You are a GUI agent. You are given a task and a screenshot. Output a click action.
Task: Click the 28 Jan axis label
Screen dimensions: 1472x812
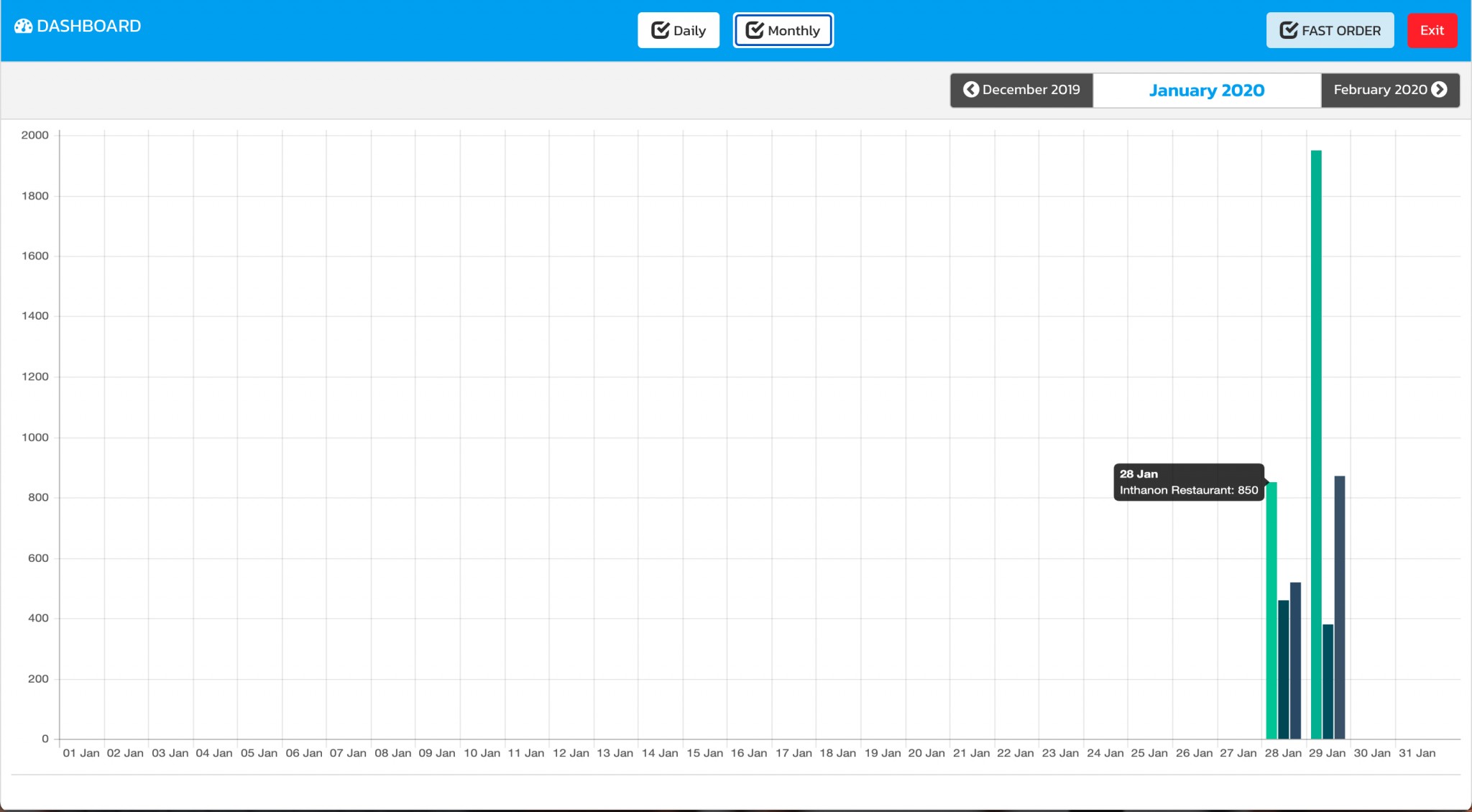pyautogui.click(x=1283, y=753)
